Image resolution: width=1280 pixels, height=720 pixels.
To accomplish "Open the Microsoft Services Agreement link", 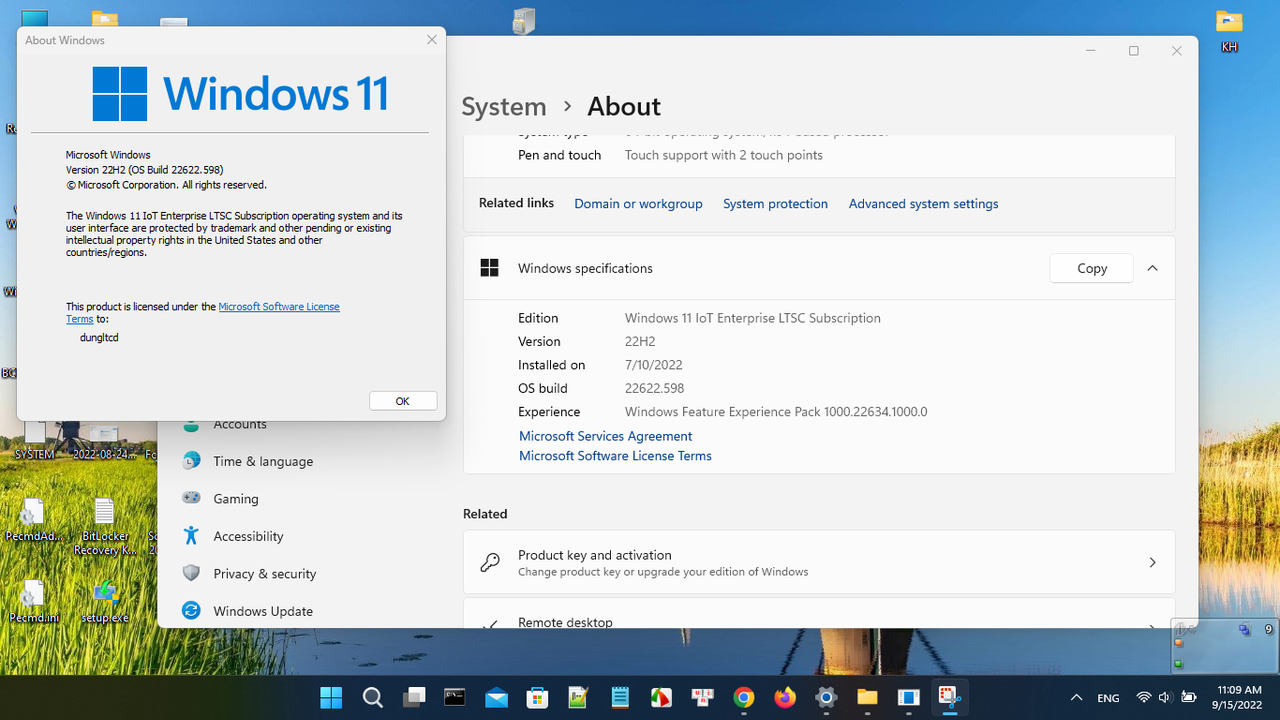I will tap(605, 436).
